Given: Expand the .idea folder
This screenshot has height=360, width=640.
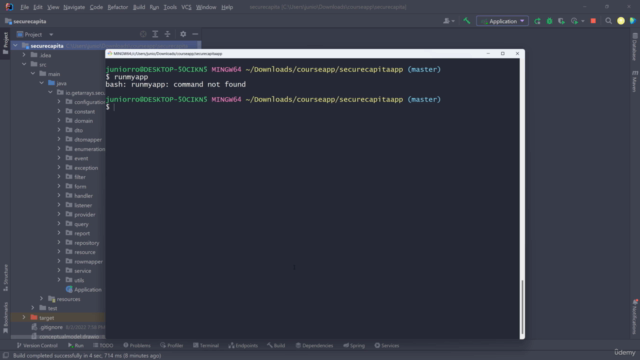Looking at the screenshot, I should (x=24, y=55).
